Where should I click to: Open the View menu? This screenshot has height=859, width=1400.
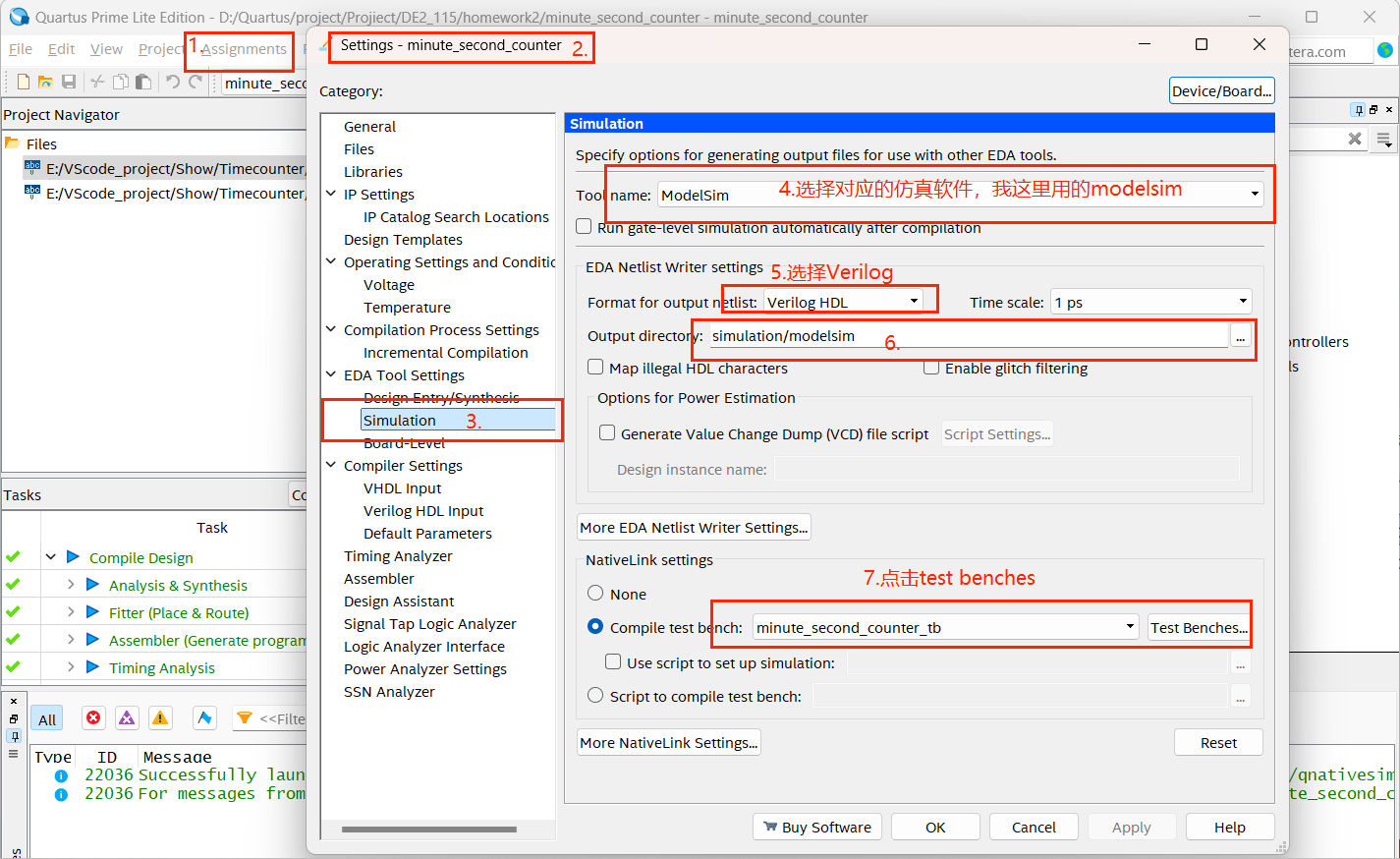[x=106, y=49]
